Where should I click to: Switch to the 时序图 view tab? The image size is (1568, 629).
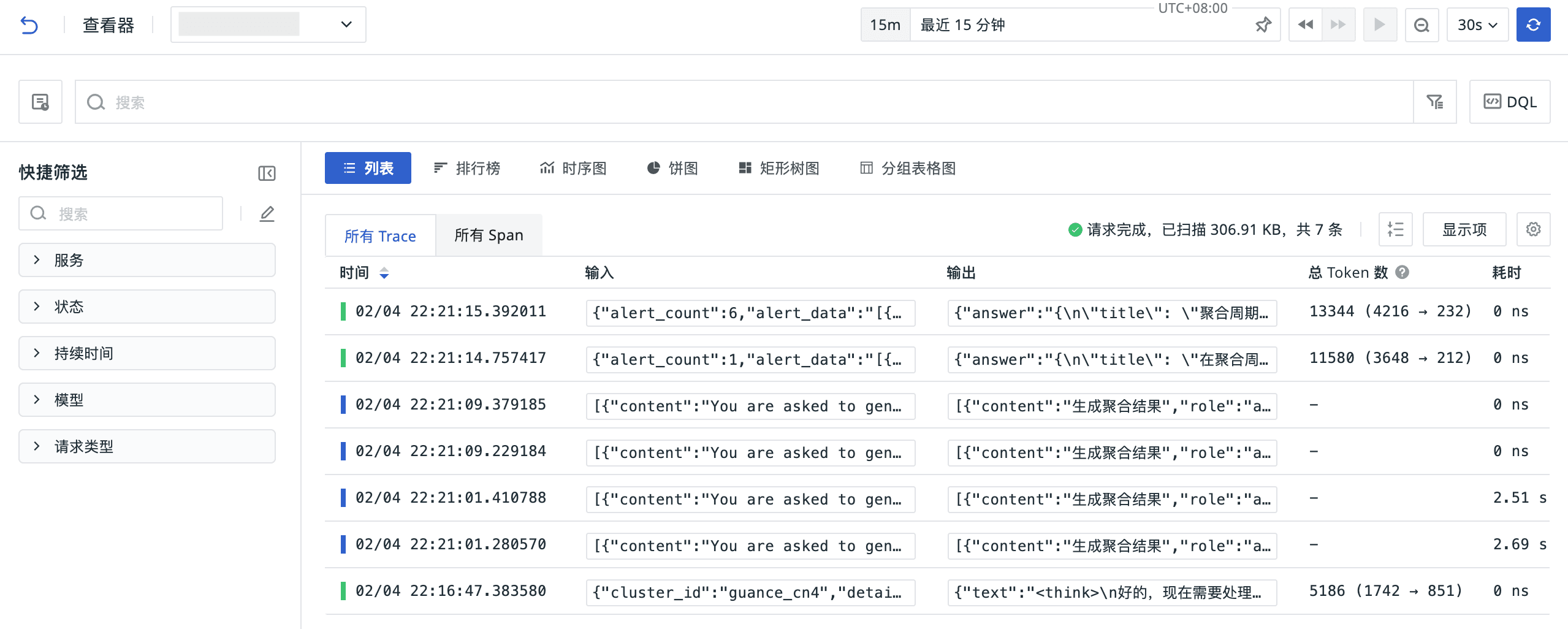click(573, 168)
